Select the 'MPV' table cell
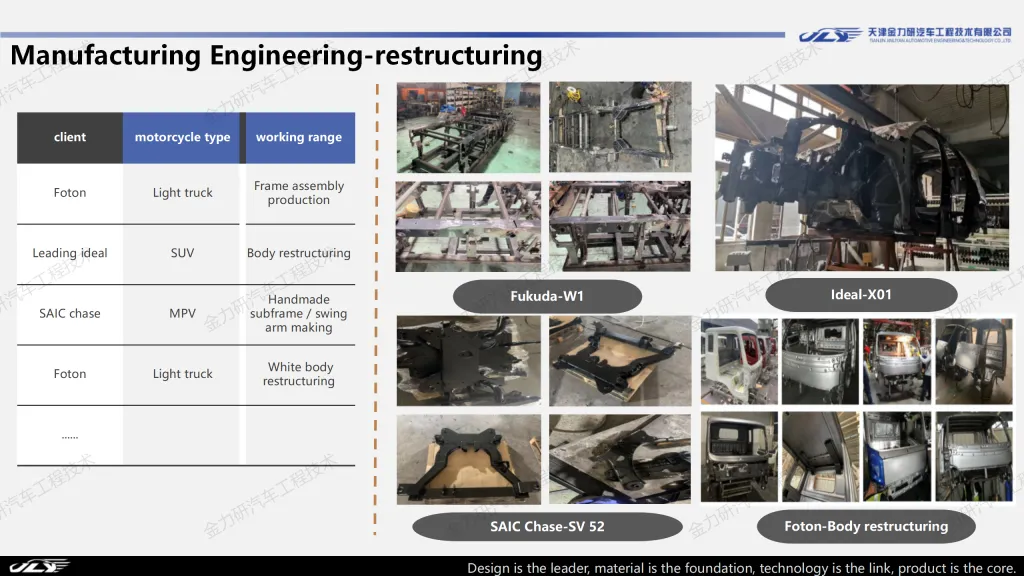1024x576 pixels. pyautogui.click(x=182, y=314)
